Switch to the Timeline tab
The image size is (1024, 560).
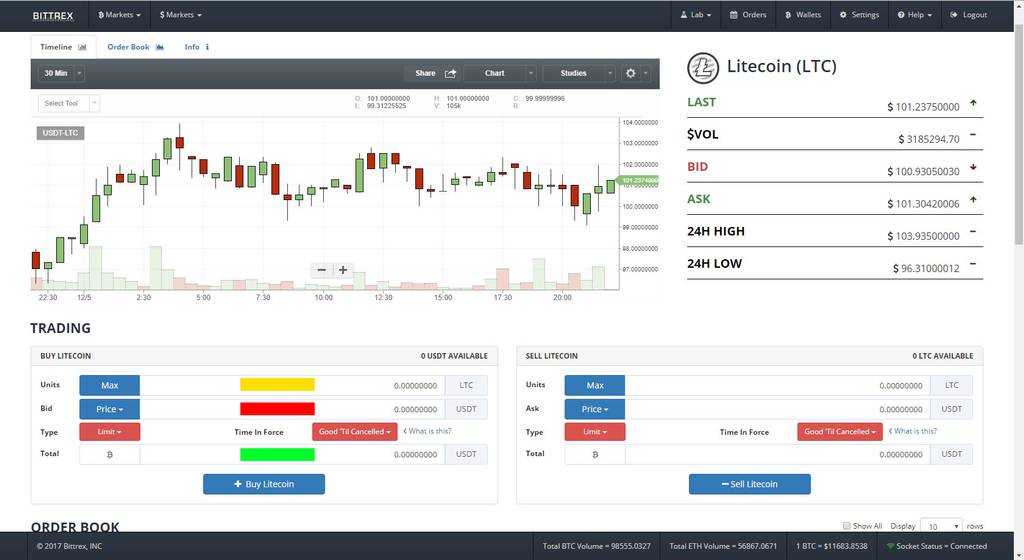click(x=63, y=47)
